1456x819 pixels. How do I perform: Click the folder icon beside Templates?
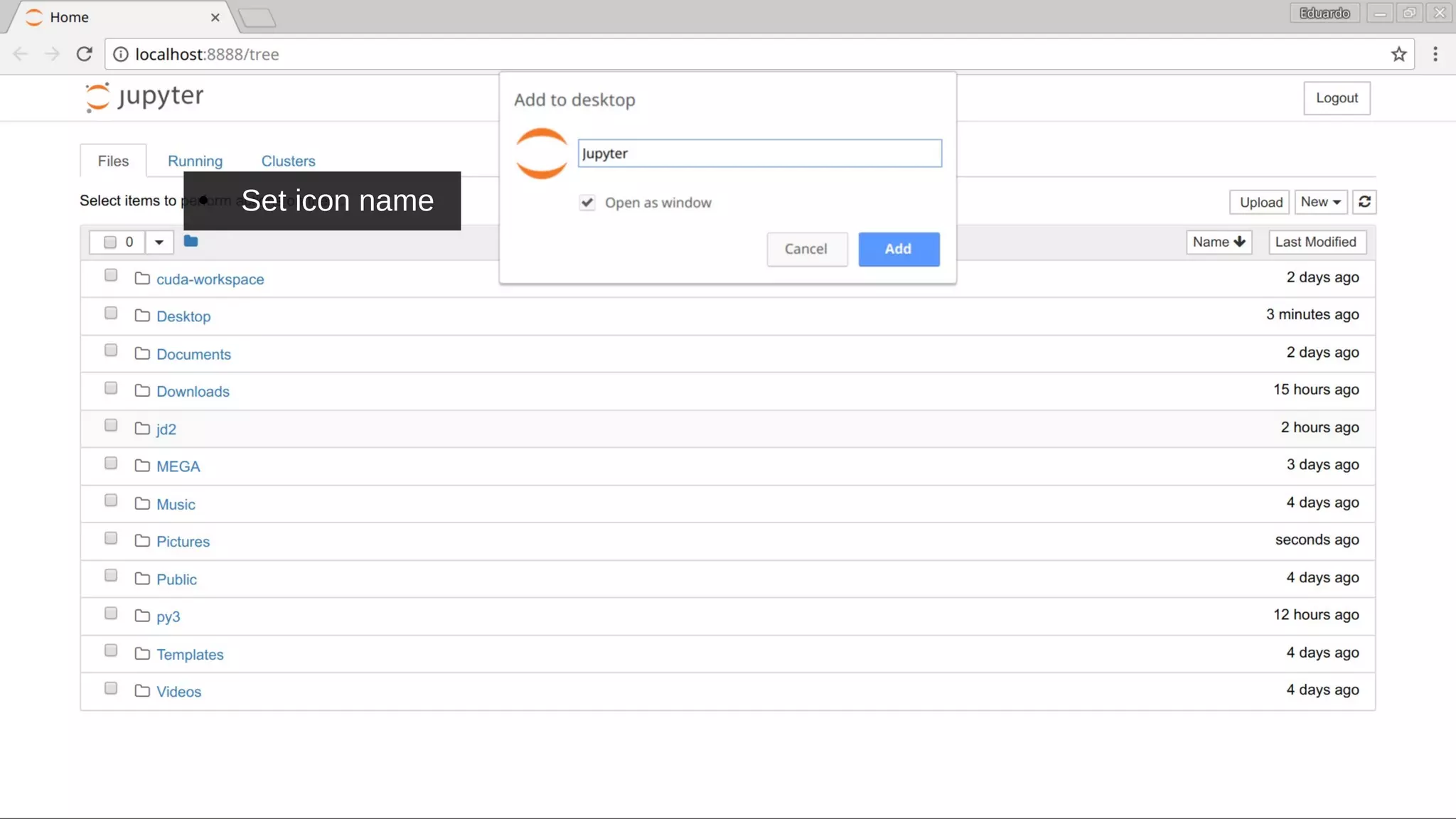coord(142,653)
